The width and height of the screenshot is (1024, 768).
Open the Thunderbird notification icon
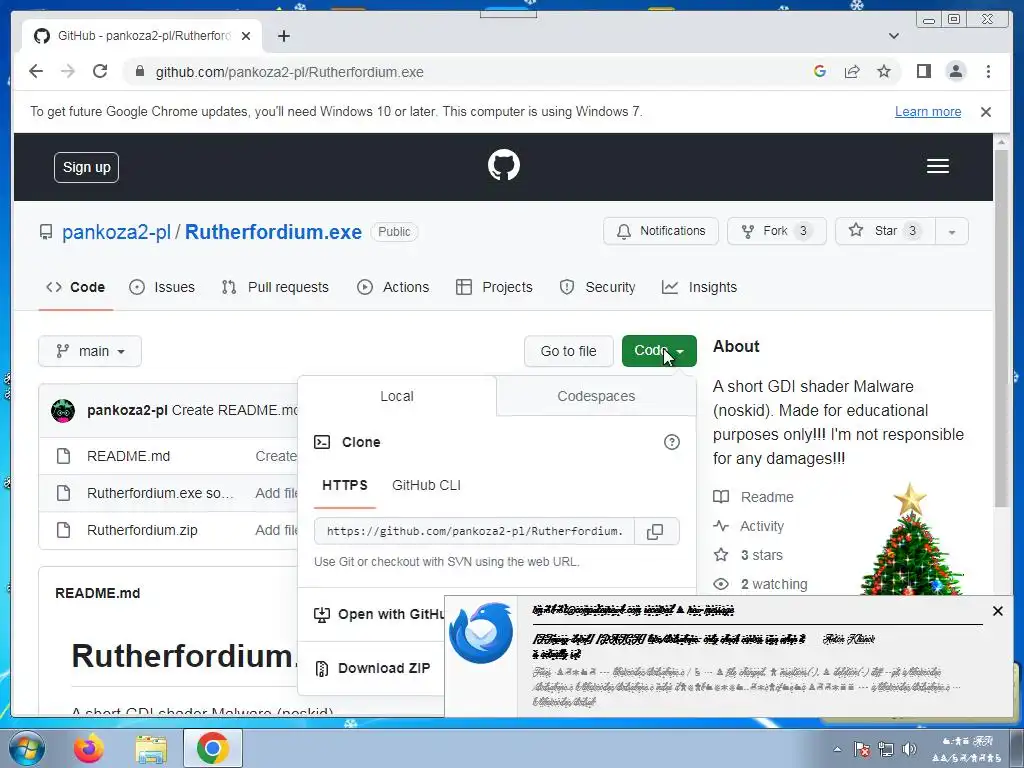[481, 633]
